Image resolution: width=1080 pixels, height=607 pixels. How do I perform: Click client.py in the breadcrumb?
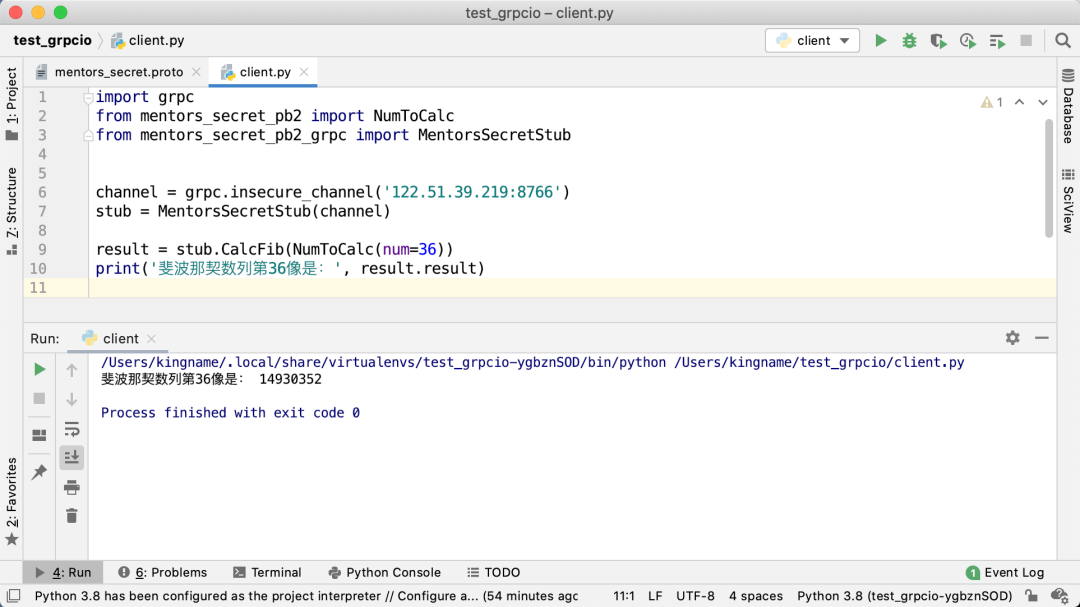click(x=148, y=41)
